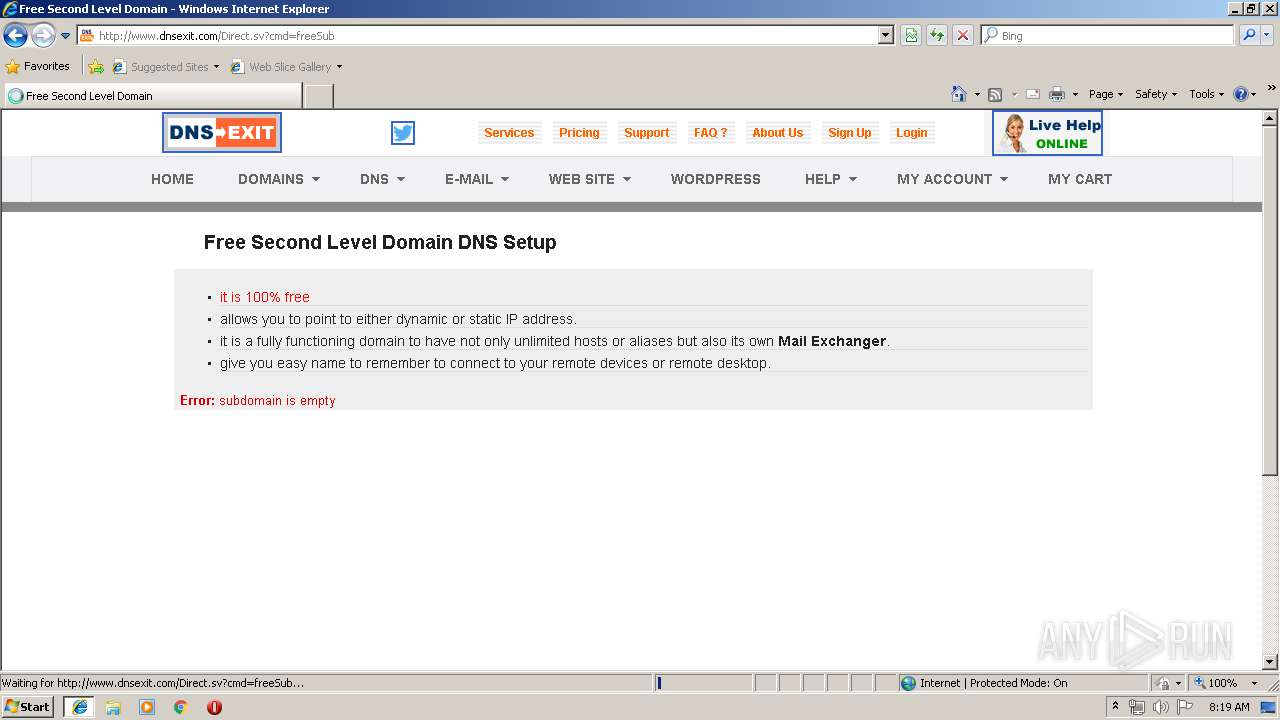Image resolution: width=1280 pixels, height=720 pixels.
Task: Click the DNS Exit logo
Action: coord(222,132)
